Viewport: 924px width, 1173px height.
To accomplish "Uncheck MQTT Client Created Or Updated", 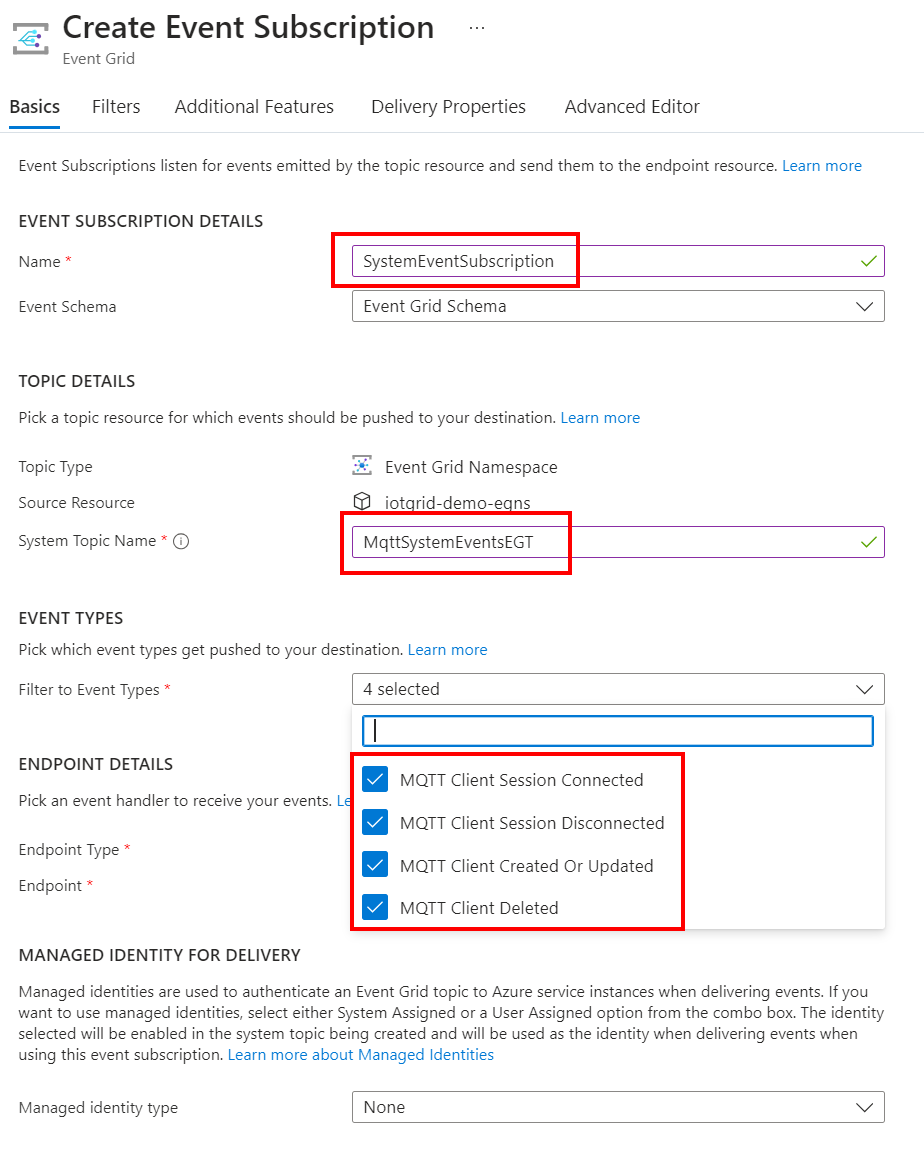I will click(x=375, y=866).
